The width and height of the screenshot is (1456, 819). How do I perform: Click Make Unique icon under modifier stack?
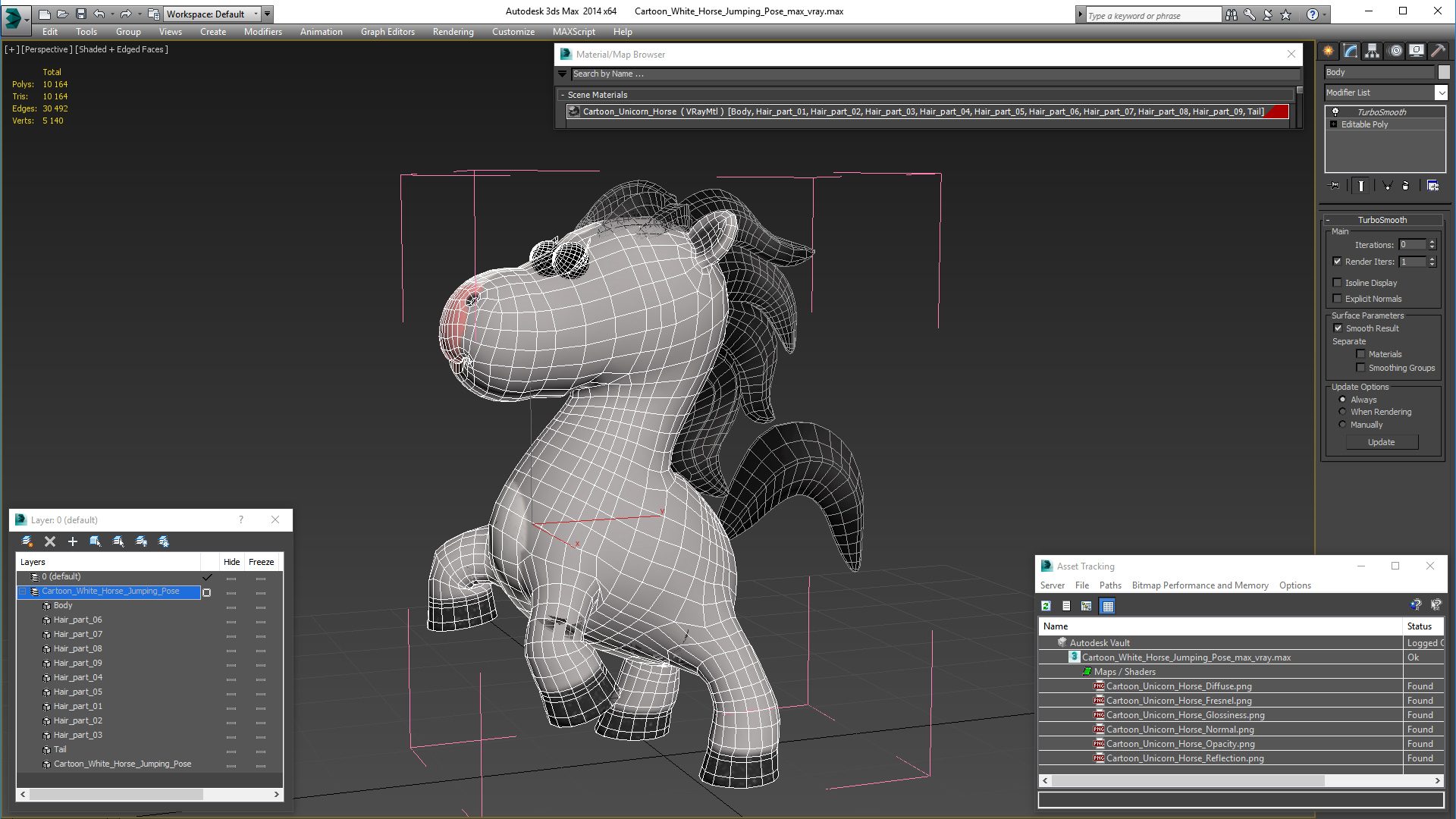1387,186
